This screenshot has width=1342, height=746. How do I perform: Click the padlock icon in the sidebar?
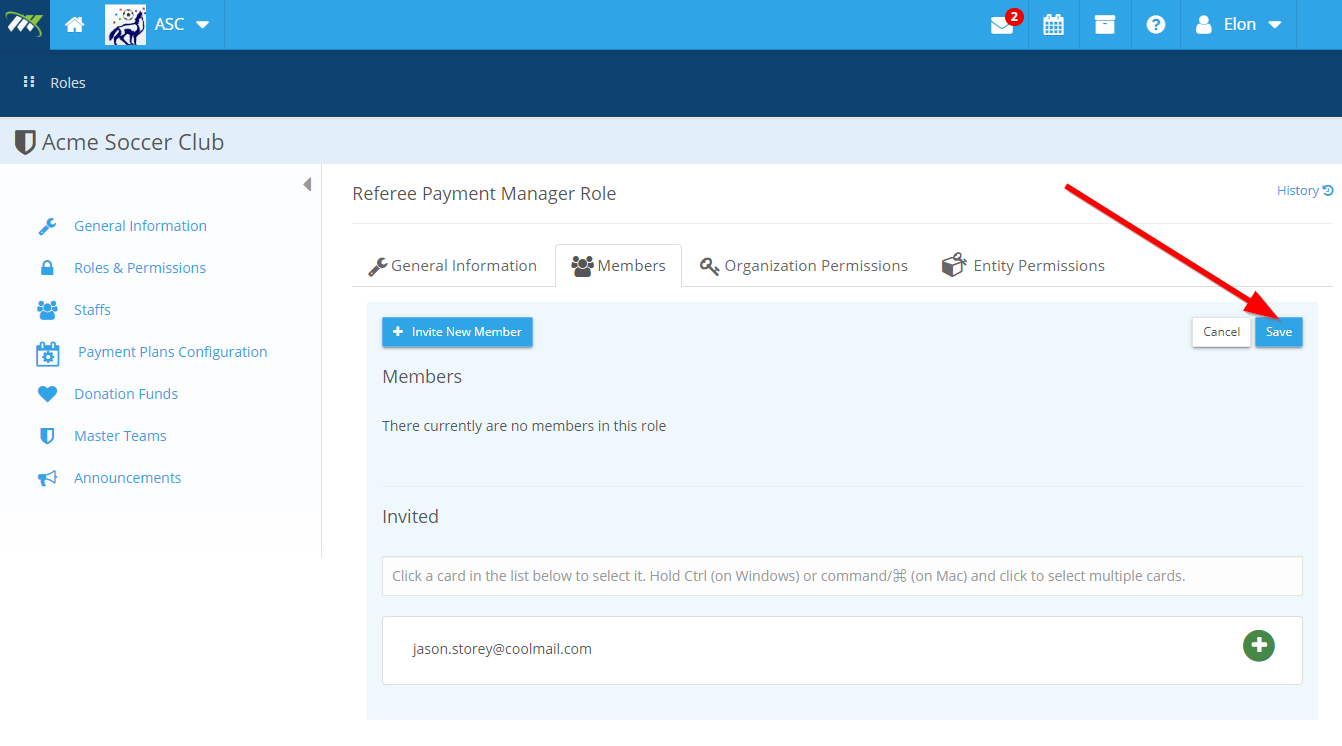coord(47,268)
